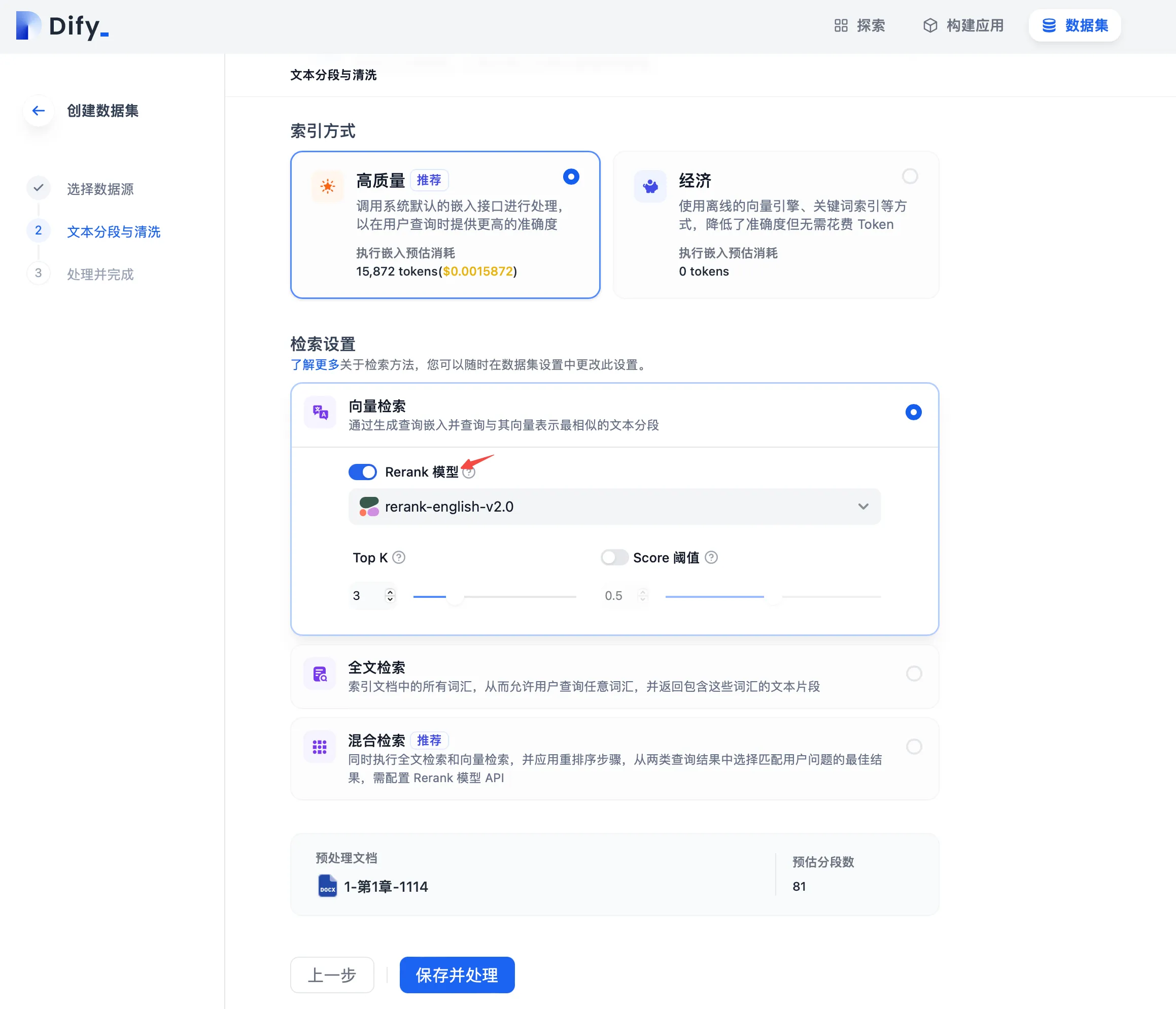Click the 全文检索 search document icon
1176x1009 pixels.
pyautogui.click(x=320, y=674)
